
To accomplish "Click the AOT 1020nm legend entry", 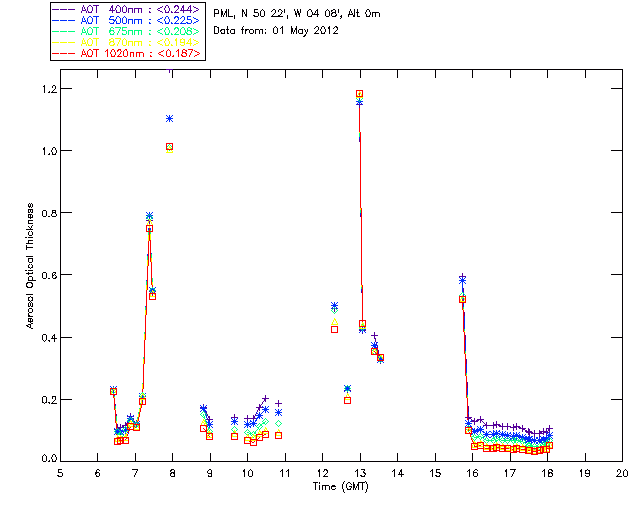I will 127,53.
